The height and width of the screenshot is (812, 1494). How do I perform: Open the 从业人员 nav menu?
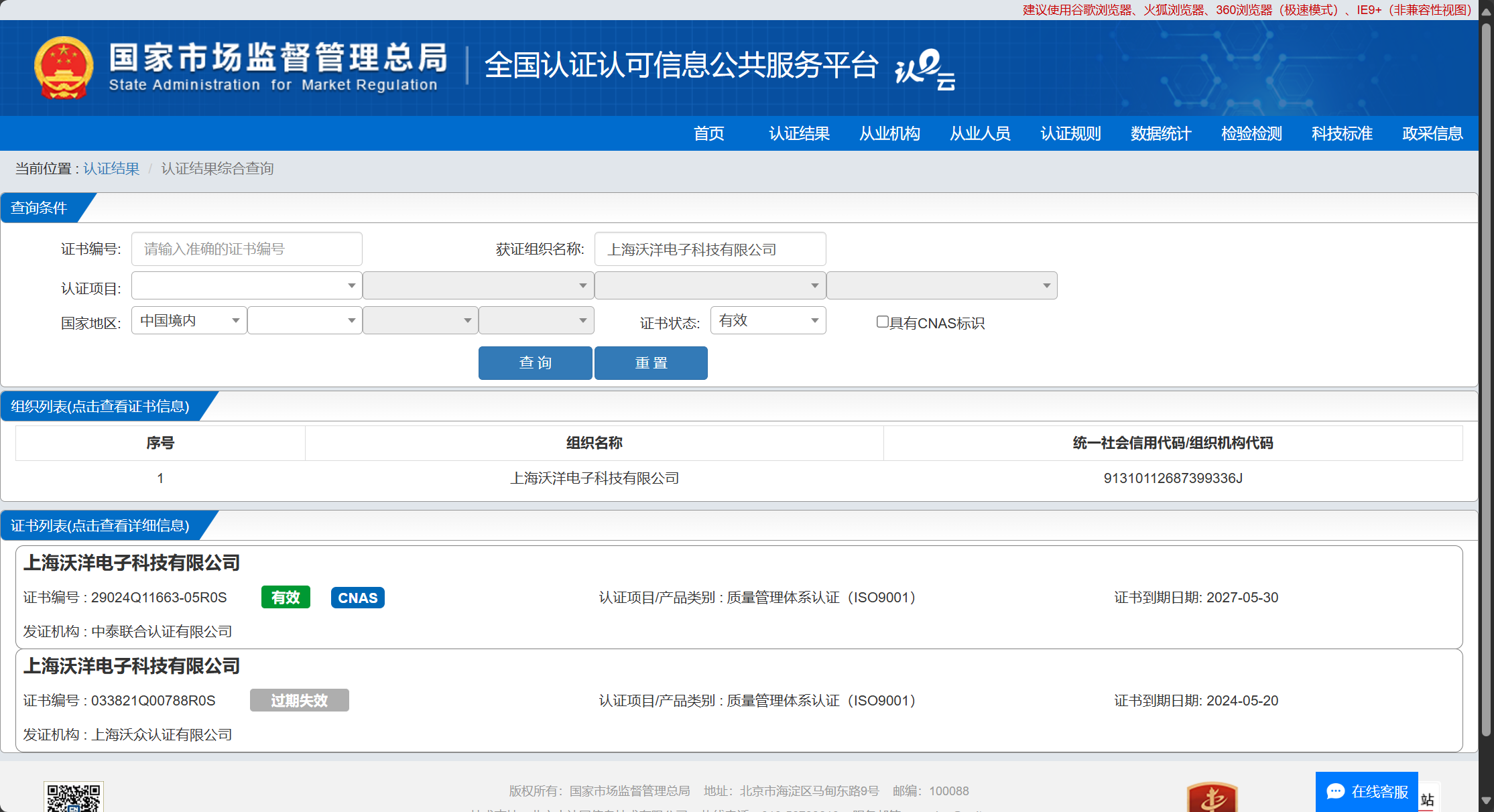980,133
